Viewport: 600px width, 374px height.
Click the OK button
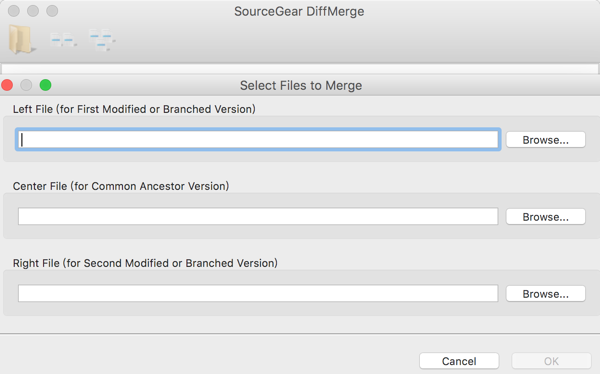click(x=551, y=361)
